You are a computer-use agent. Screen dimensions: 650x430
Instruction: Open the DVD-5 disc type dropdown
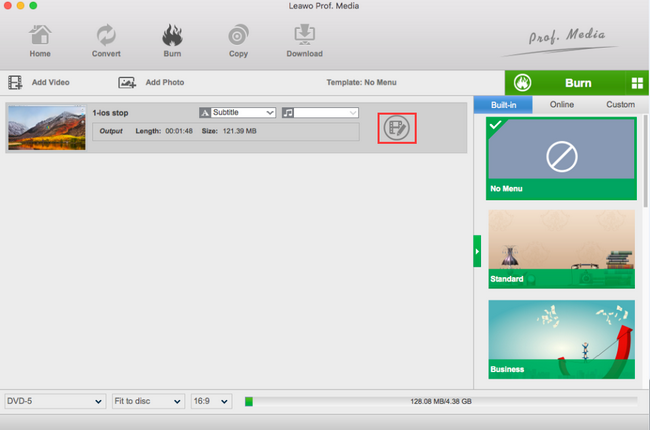click(x=55, y=401)
